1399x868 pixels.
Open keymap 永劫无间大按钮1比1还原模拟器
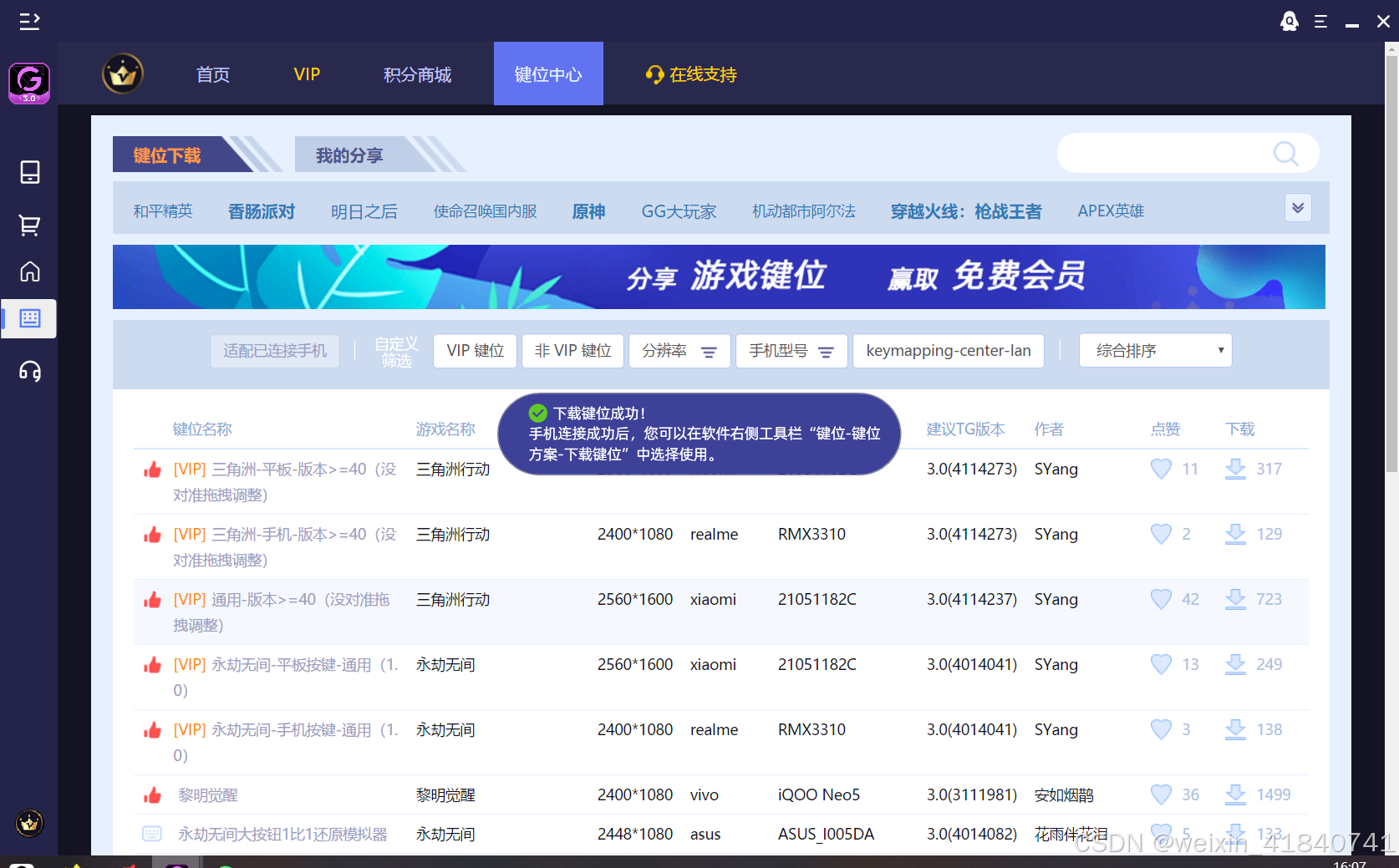point(282,834)
